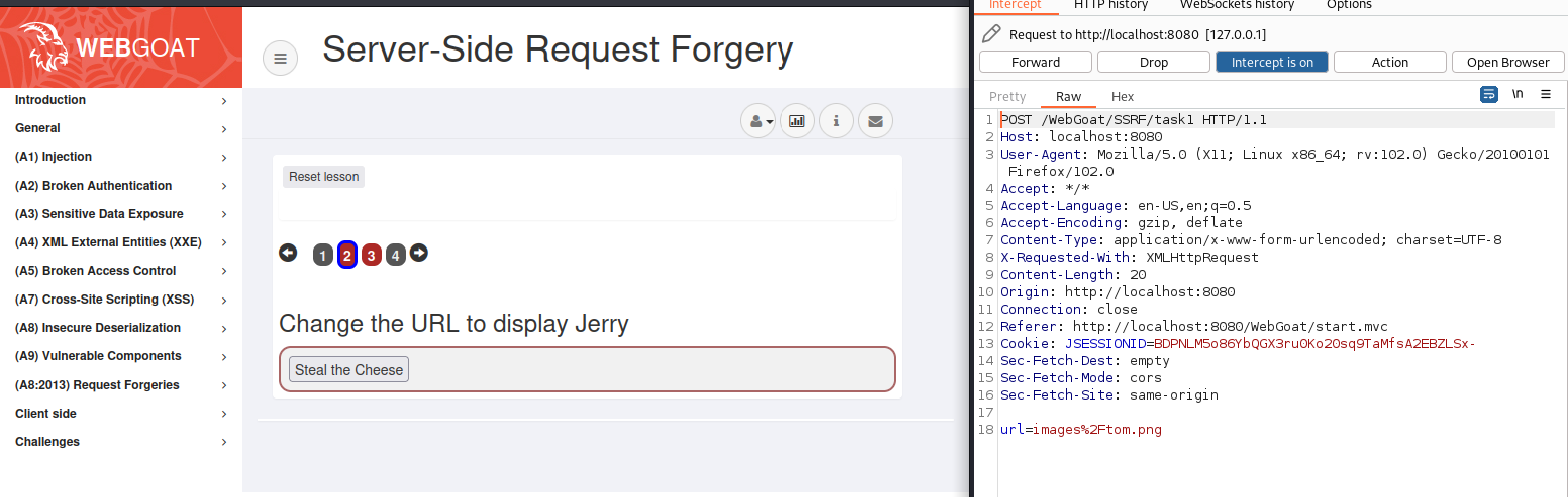Switch to the HTTP history tab
Image resolution: width=1568 pixels, height=497 pixels.
[x=1110, y=6]
